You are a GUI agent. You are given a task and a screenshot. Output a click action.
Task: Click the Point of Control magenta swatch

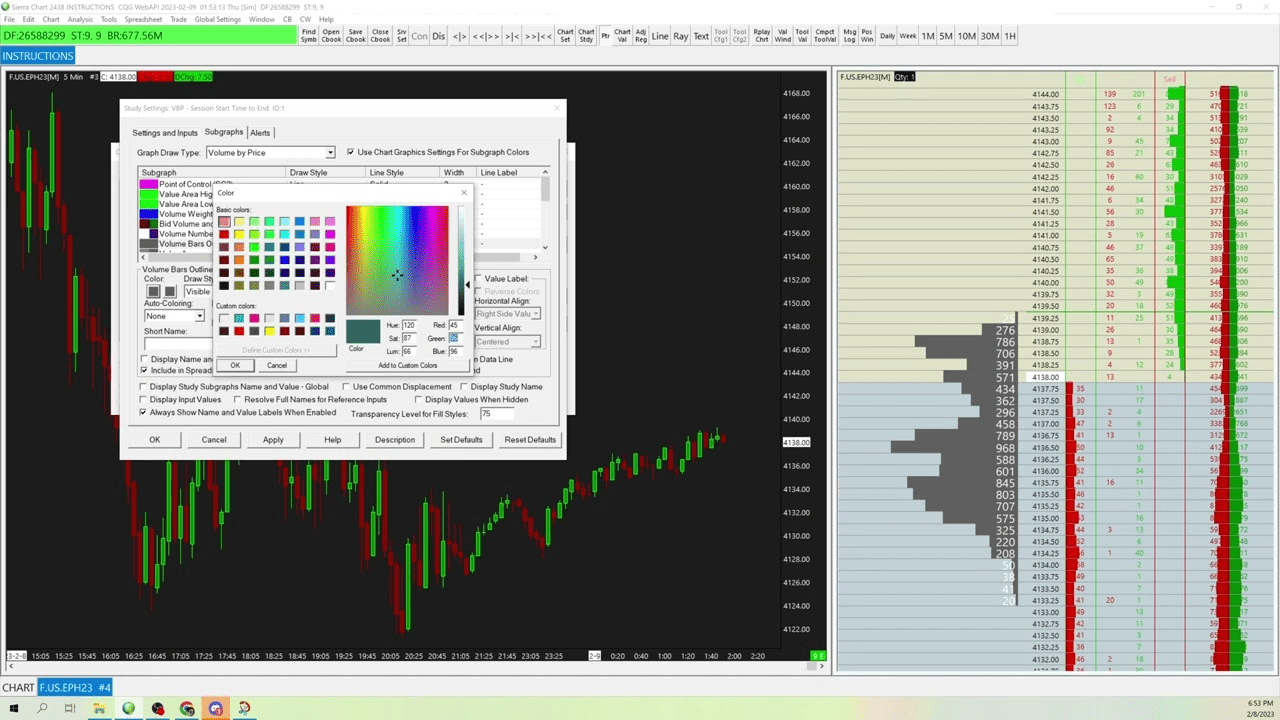148,184
